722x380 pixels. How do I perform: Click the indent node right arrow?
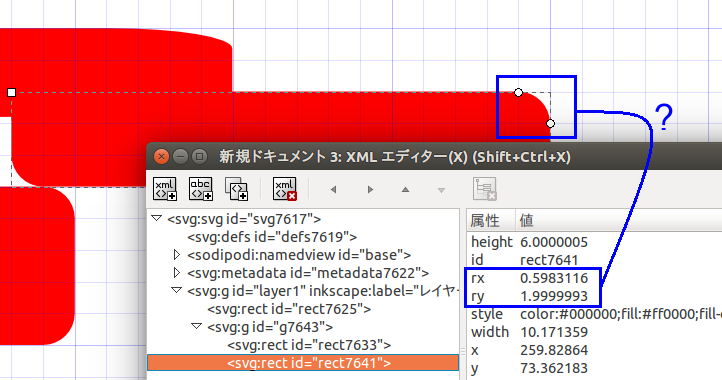(x=370, y=190)
